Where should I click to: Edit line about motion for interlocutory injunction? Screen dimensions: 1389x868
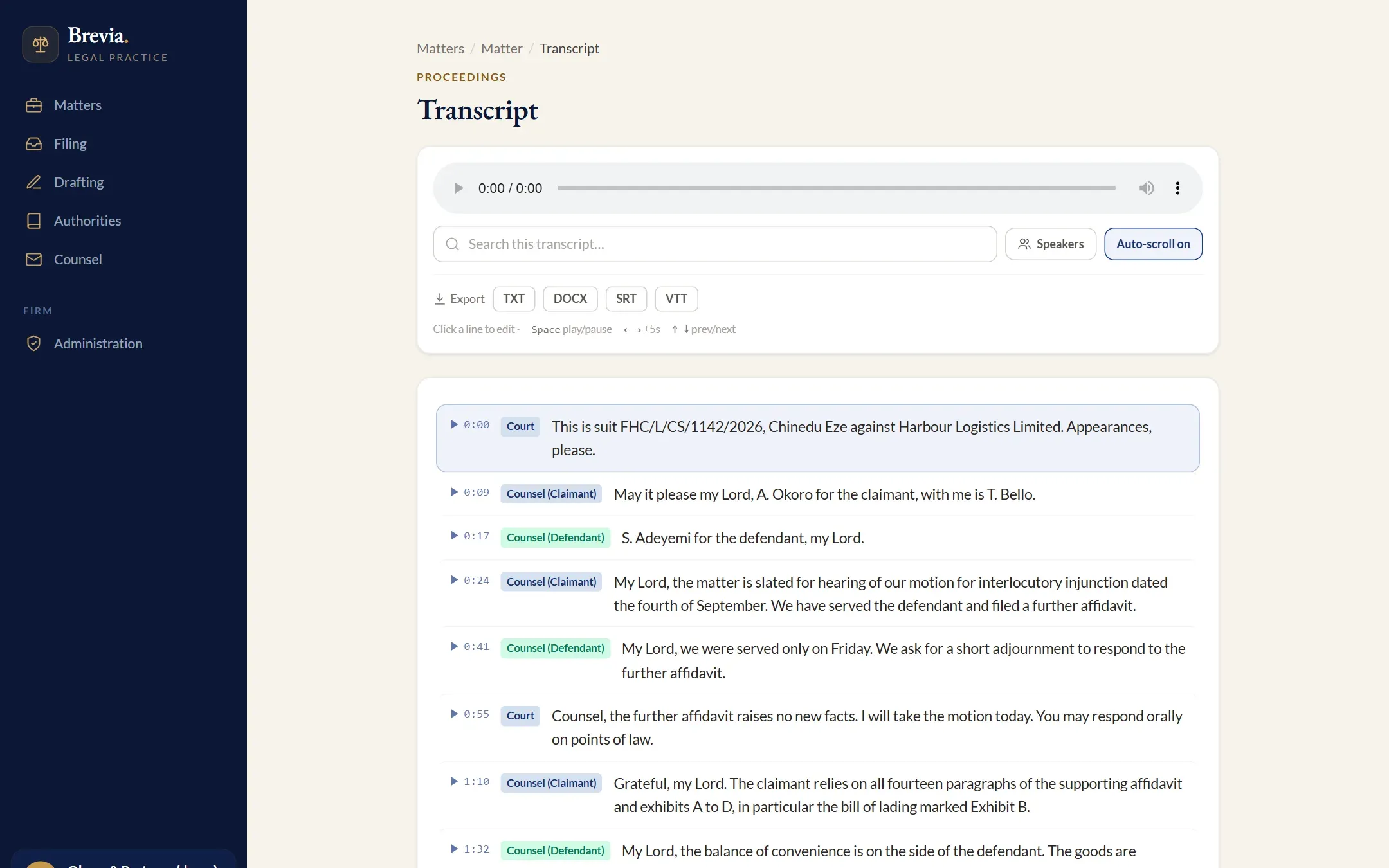[891, 594]
